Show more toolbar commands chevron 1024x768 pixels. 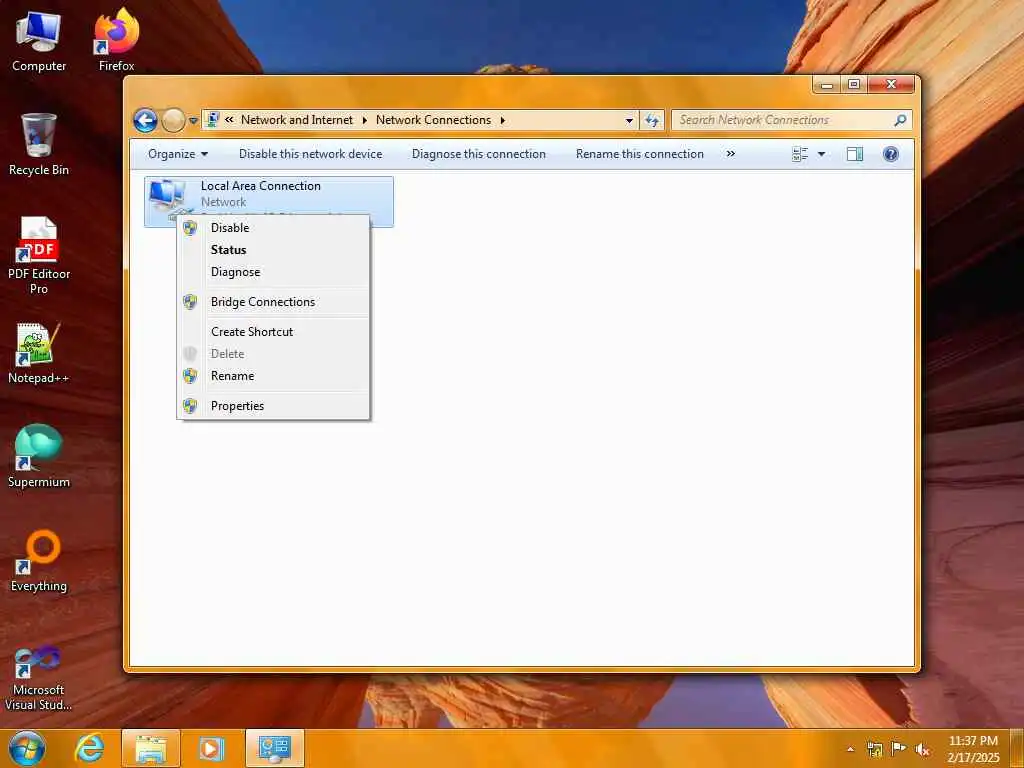(x=731, y=154)
